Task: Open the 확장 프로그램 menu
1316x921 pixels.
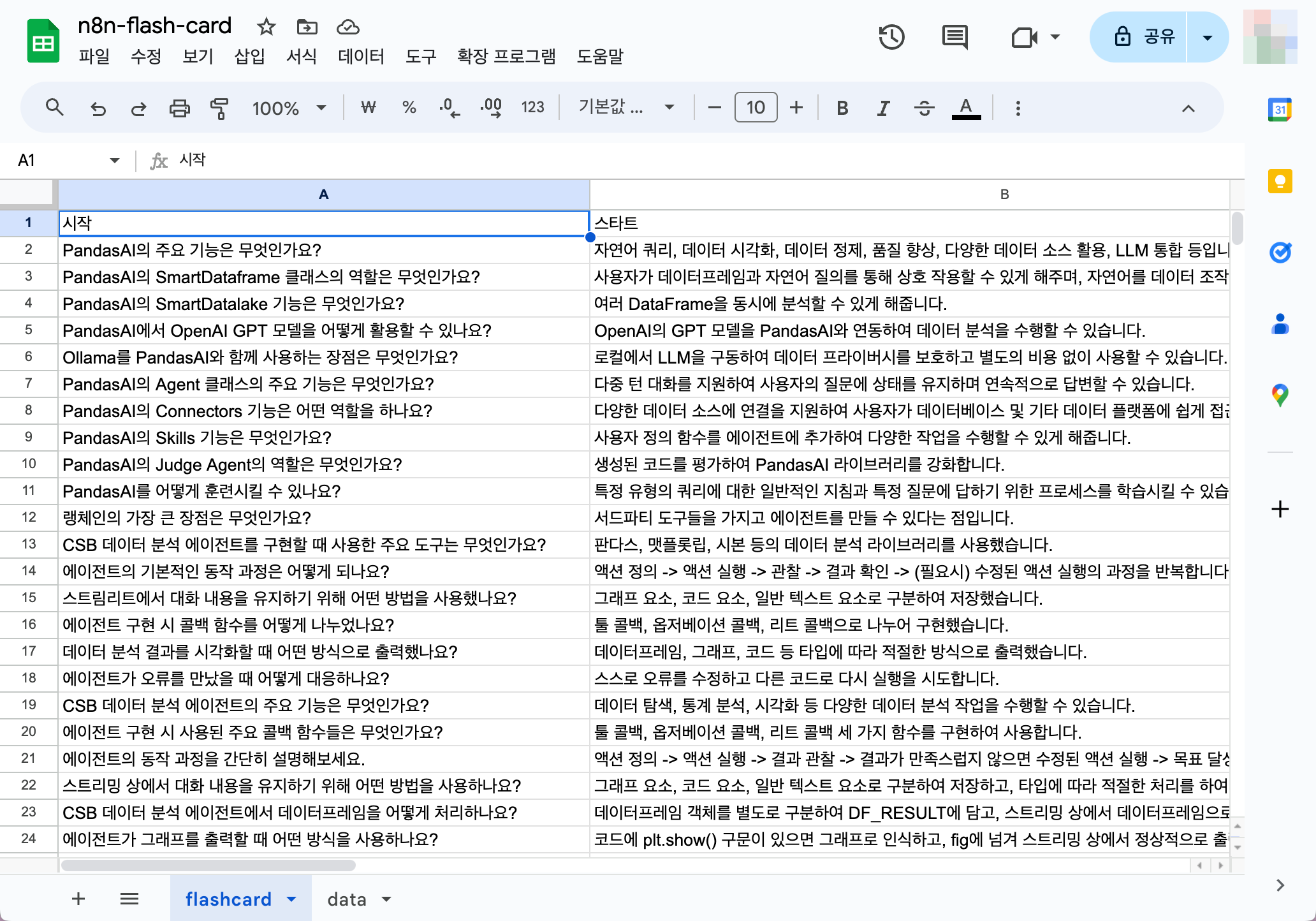Action: tap(506, 56)
